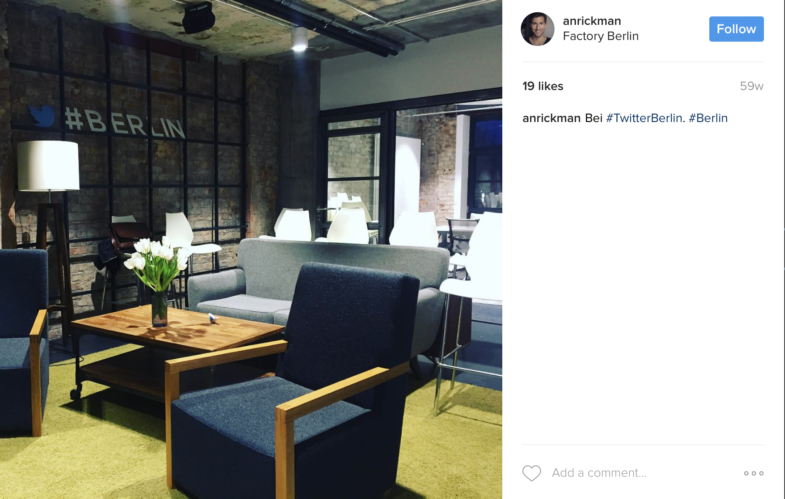Open the #TwitterBerlin hashtag
The width and height of the screenshot is (785, 499).
pos(644,118)
